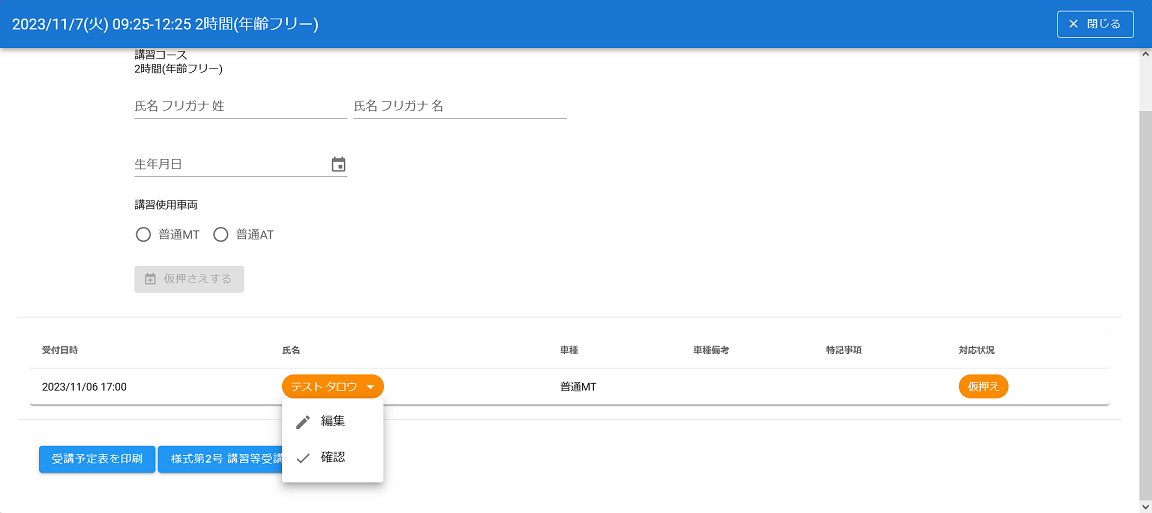Screen dimensions: 1152x513
Task: Click the pencil icon beside 編集
Action: 303,422
